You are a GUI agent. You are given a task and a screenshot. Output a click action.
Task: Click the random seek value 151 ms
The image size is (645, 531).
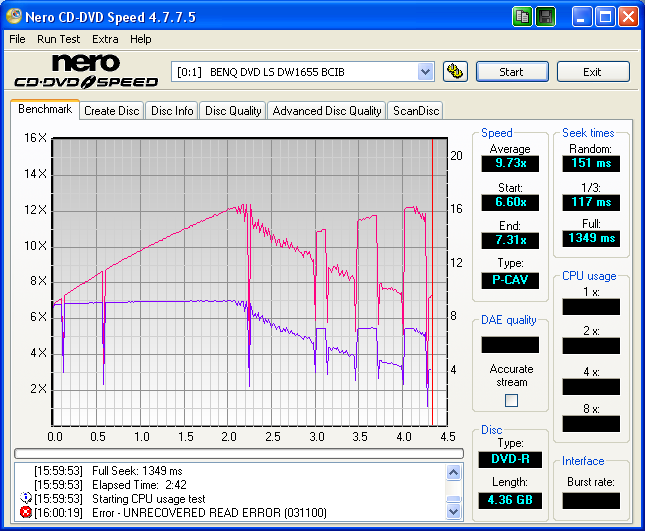[x=591, y=163]
